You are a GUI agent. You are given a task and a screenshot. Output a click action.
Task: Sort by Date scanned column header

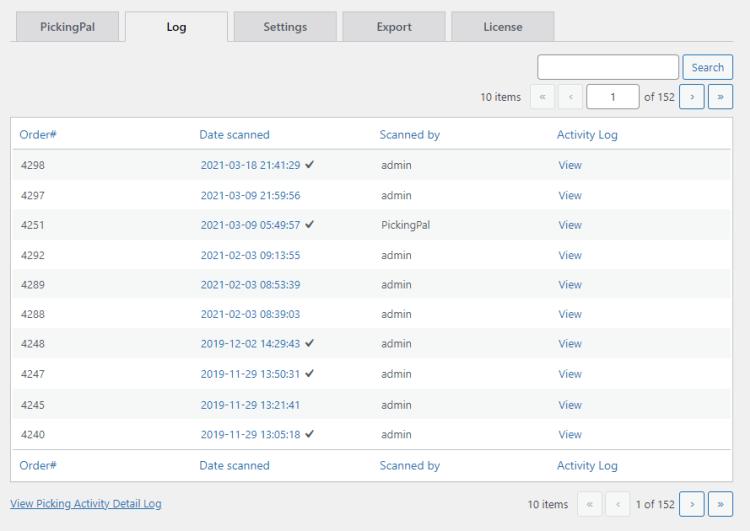234,135
